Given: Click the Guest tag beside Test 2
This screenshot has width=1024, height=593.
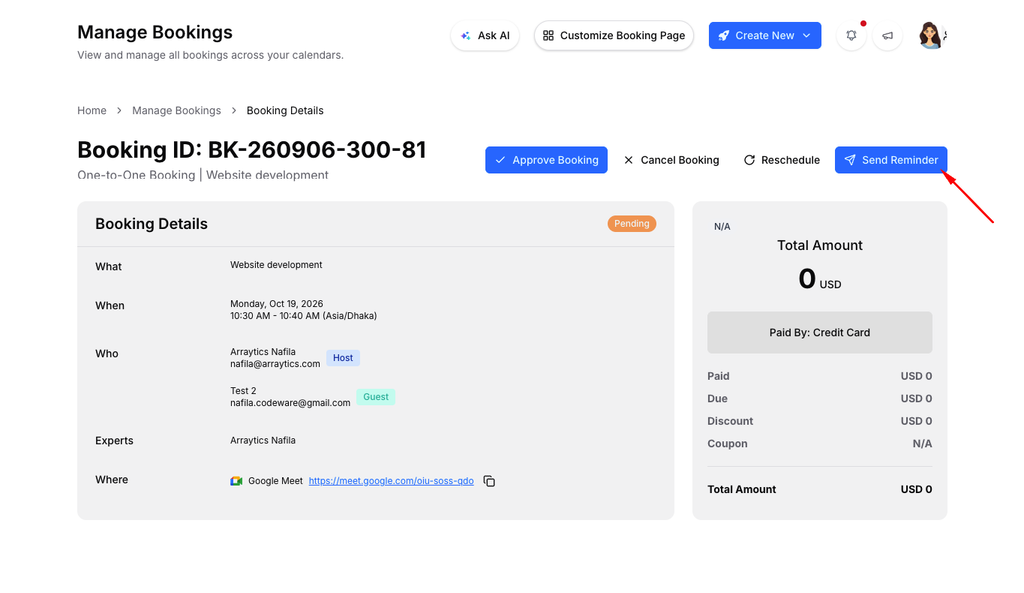Looking at the screenshot, I should click(376, 397).
